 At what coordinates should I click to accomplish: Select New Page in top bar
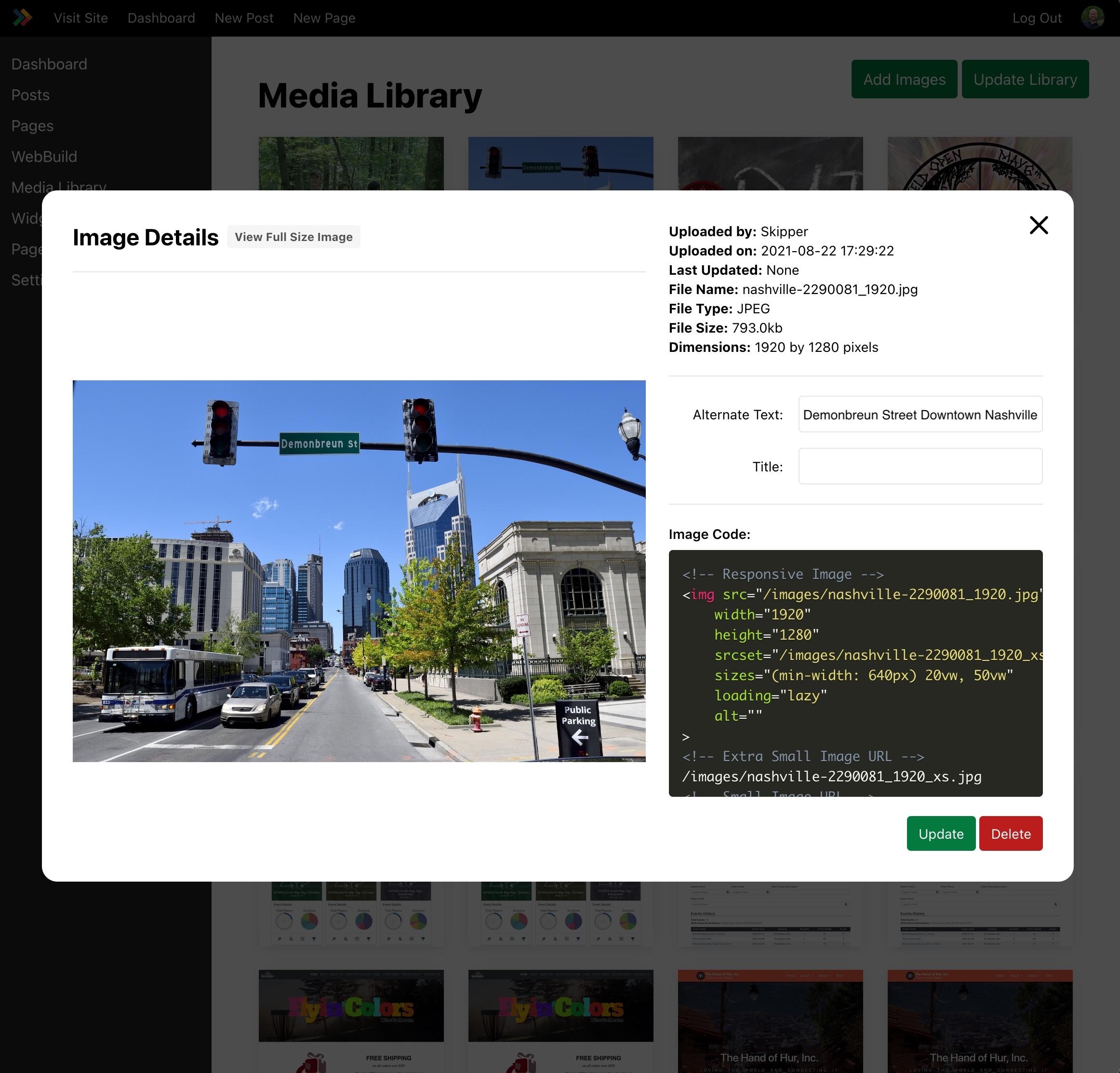(x=324, y=18)
